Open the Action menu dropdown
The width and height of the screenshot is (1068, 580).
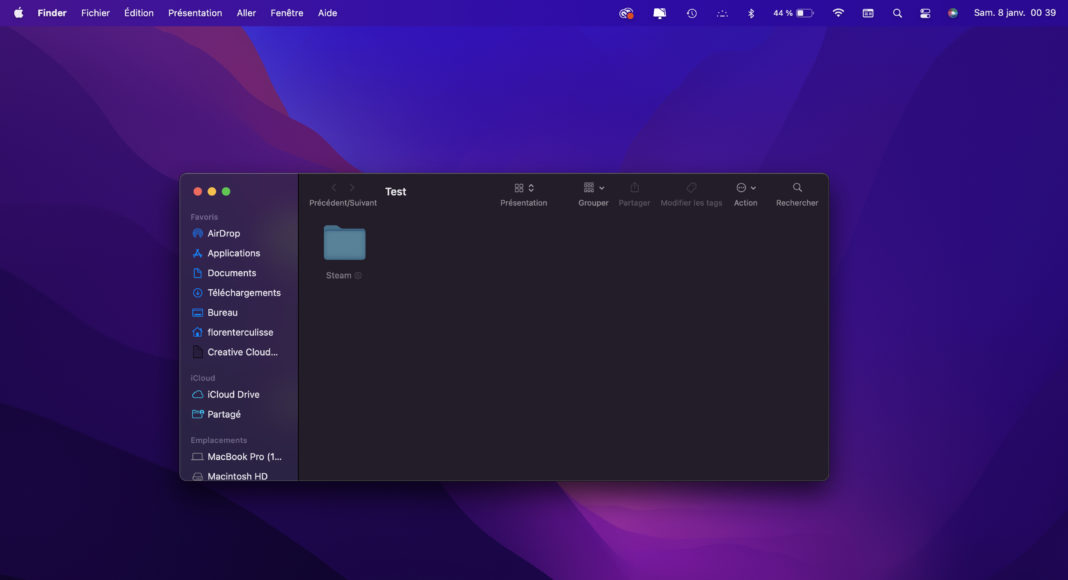coord(746,188)
